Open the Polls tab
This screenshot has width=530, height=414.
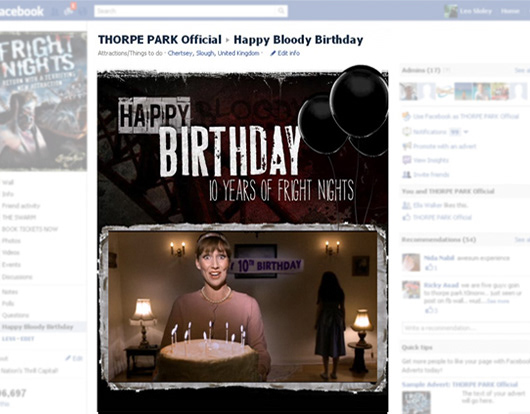[x=8, y=303]
